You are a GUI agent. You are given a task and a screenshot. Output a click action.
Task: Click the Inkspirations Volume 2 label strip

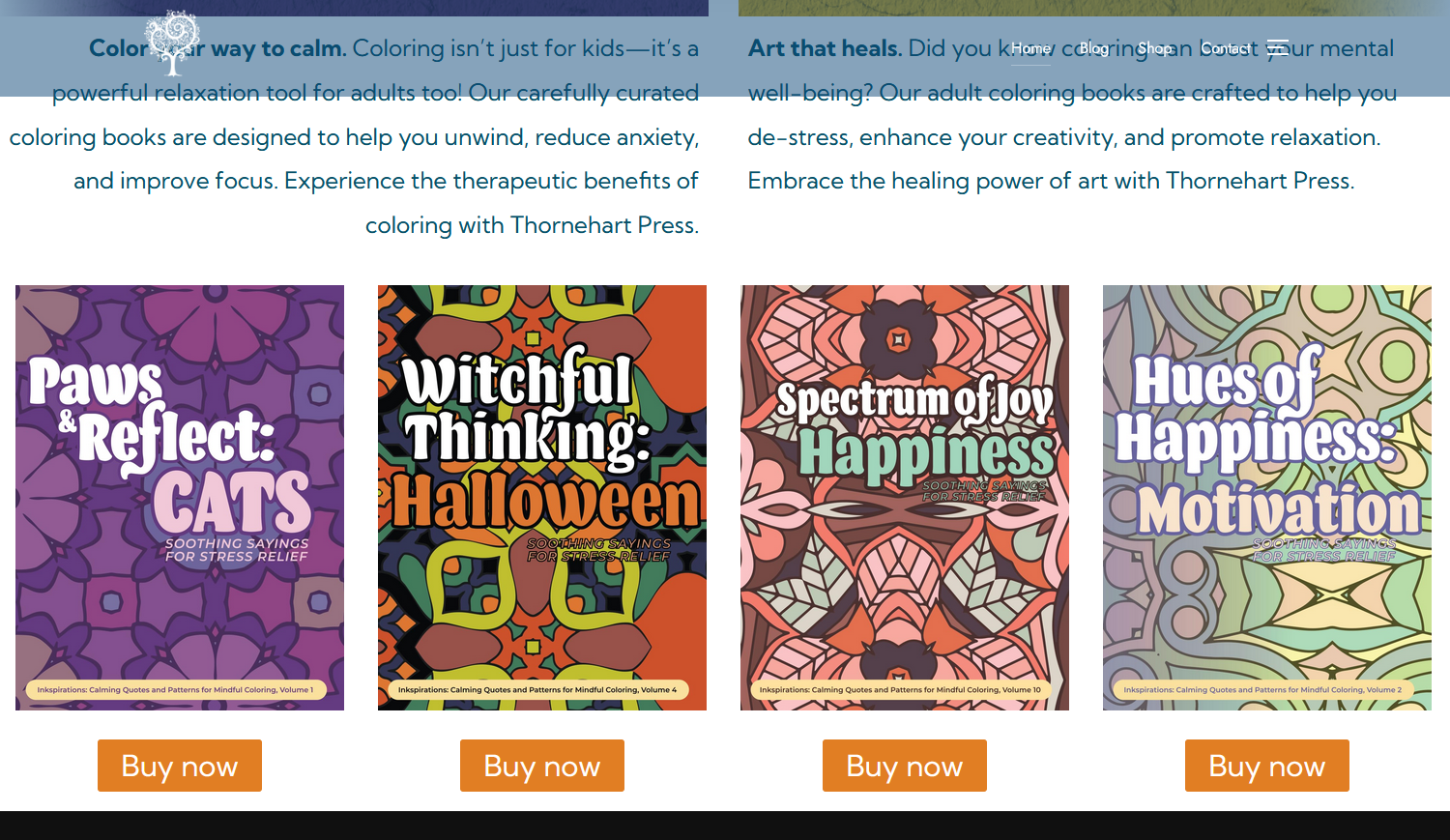[x=1262, y=690]
